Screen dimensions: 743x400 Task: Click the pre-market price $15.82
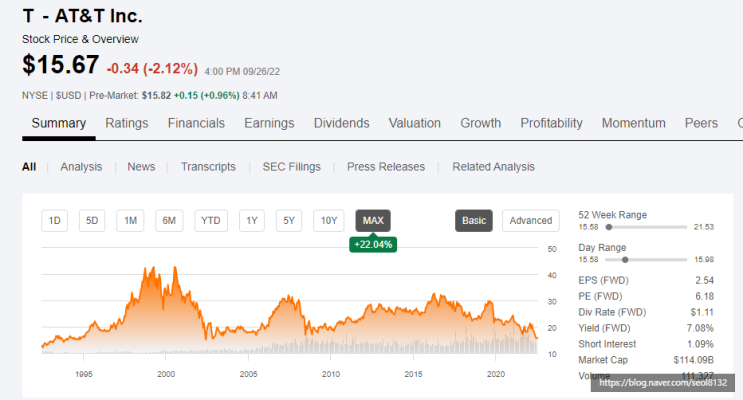point(156,96)
